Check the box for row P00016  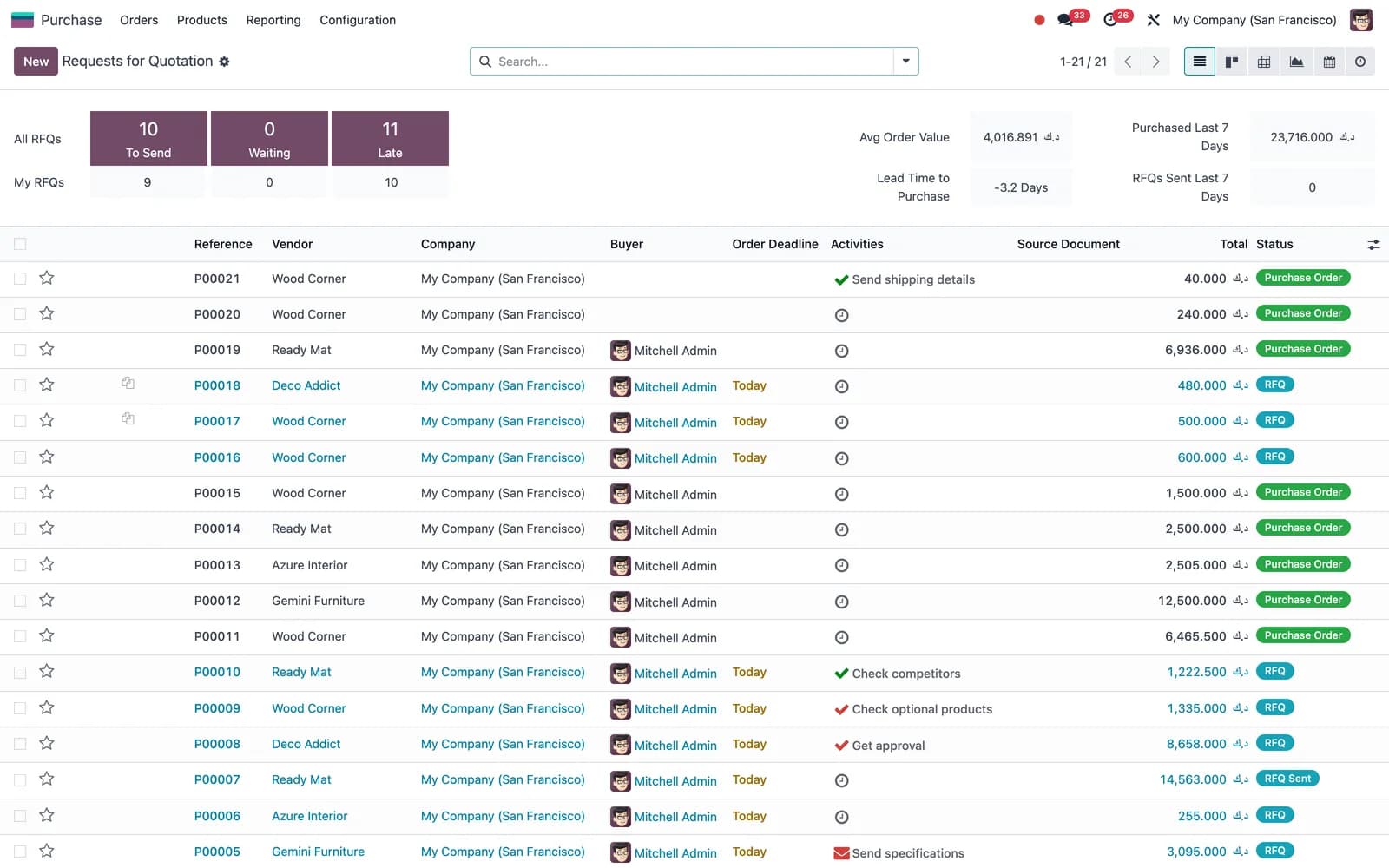(20, 457)
